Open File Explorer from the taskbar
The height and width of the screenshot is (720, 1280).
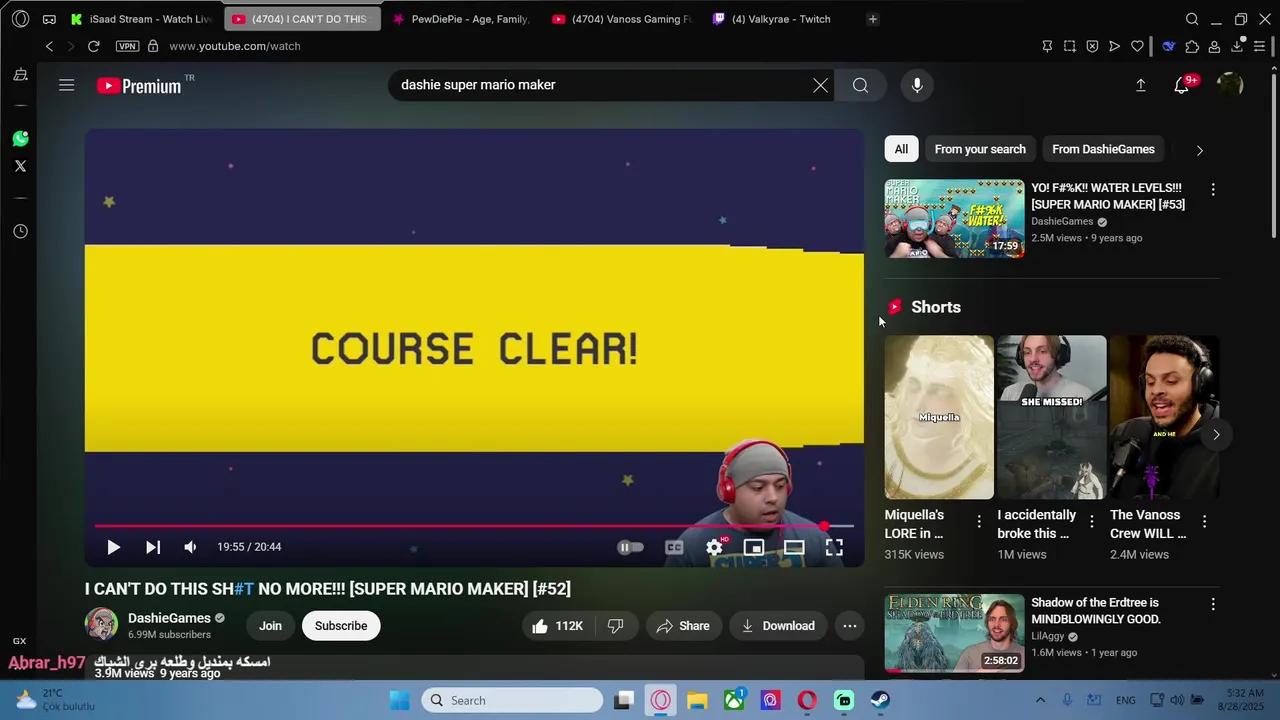[x=697, y=700]
